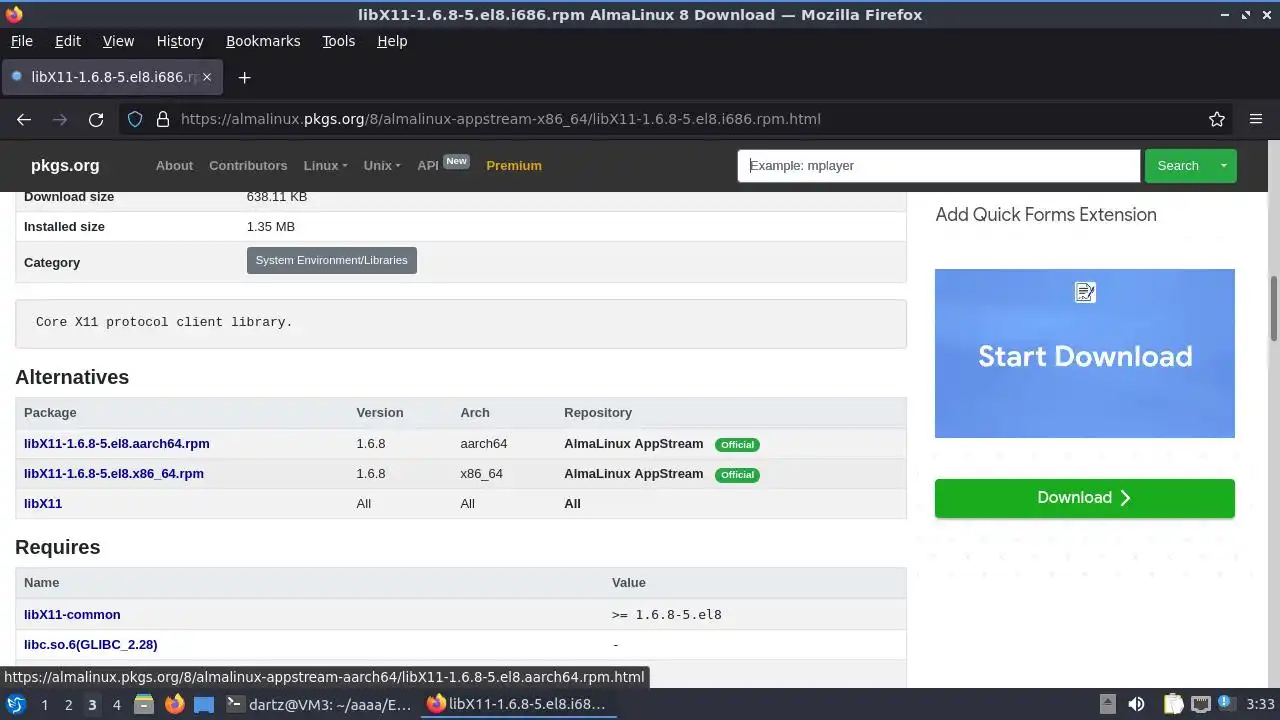Click the System Environment/Libraries category button
Image resolution: width=1280 pixels, height=720 pixels.
point(331,260)
